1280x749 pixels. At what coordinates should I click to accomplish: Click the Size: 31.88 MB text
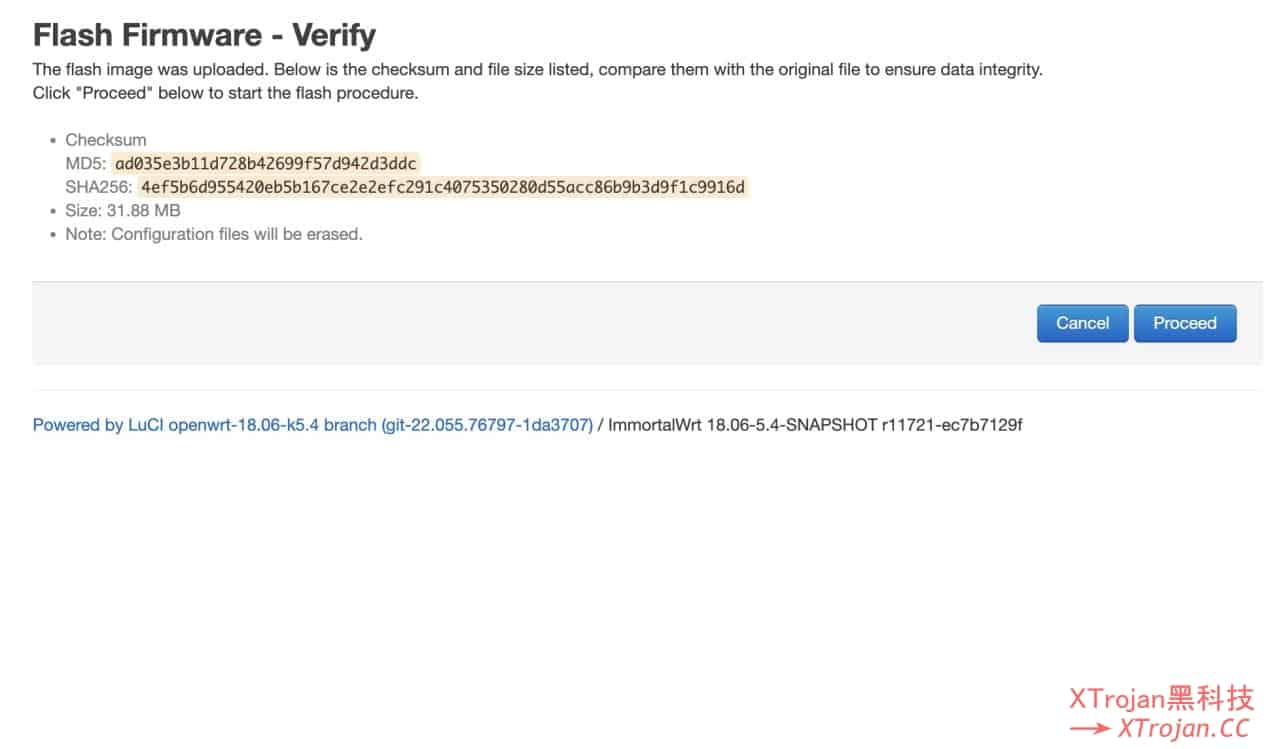point(123,211)
